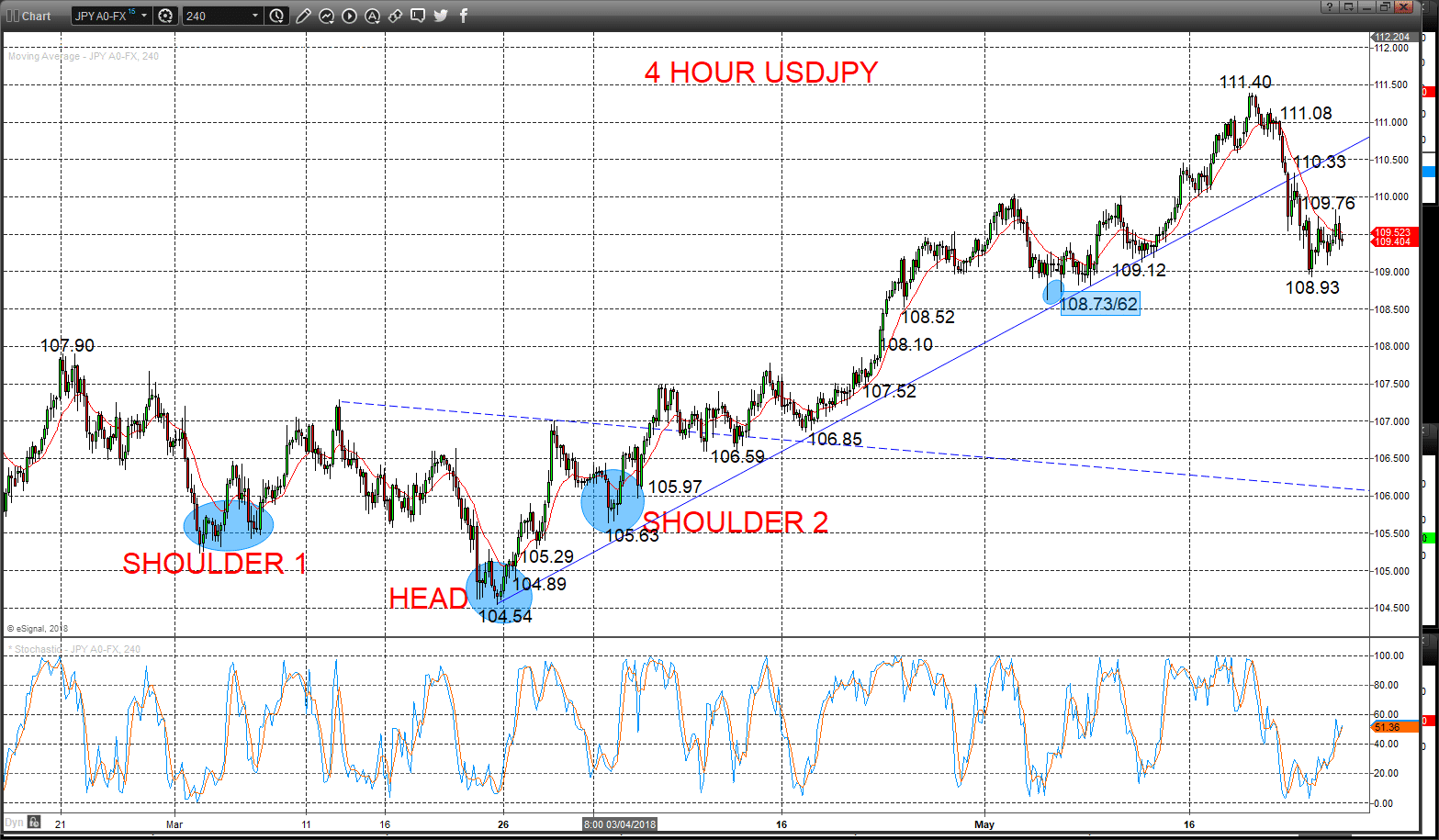
Task: Click the 106.85 price annotation
Action: 835,439
